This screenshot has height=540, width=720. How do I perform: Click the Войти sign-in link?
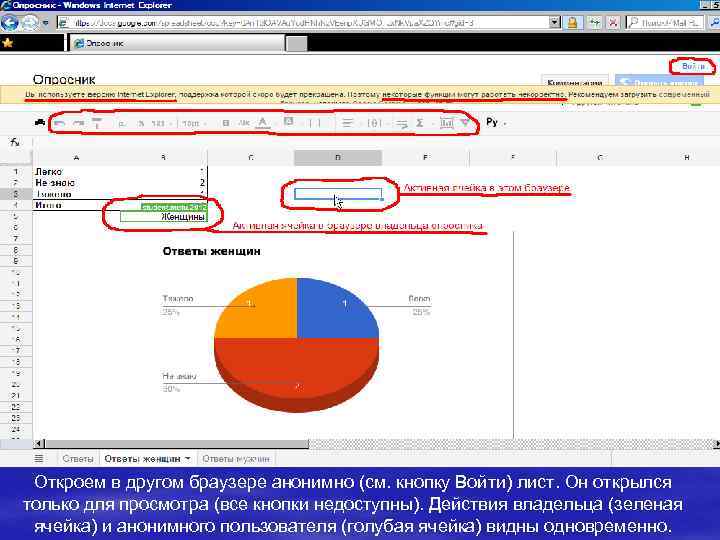pos(693,67)
